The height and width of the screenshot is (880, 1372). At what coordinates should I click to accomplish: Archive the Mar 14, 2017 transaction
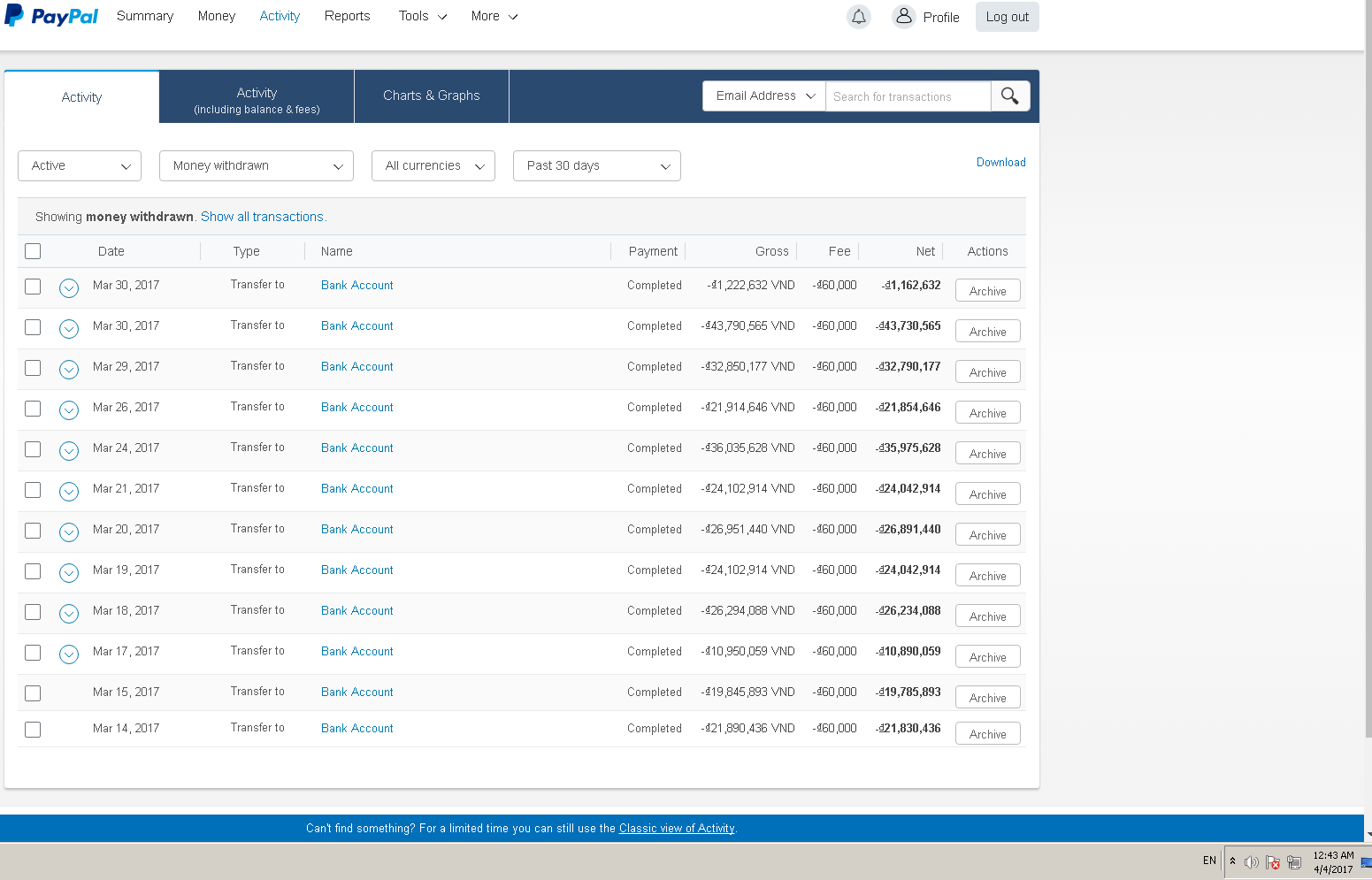pyautogui.click(x=988, y=734)
